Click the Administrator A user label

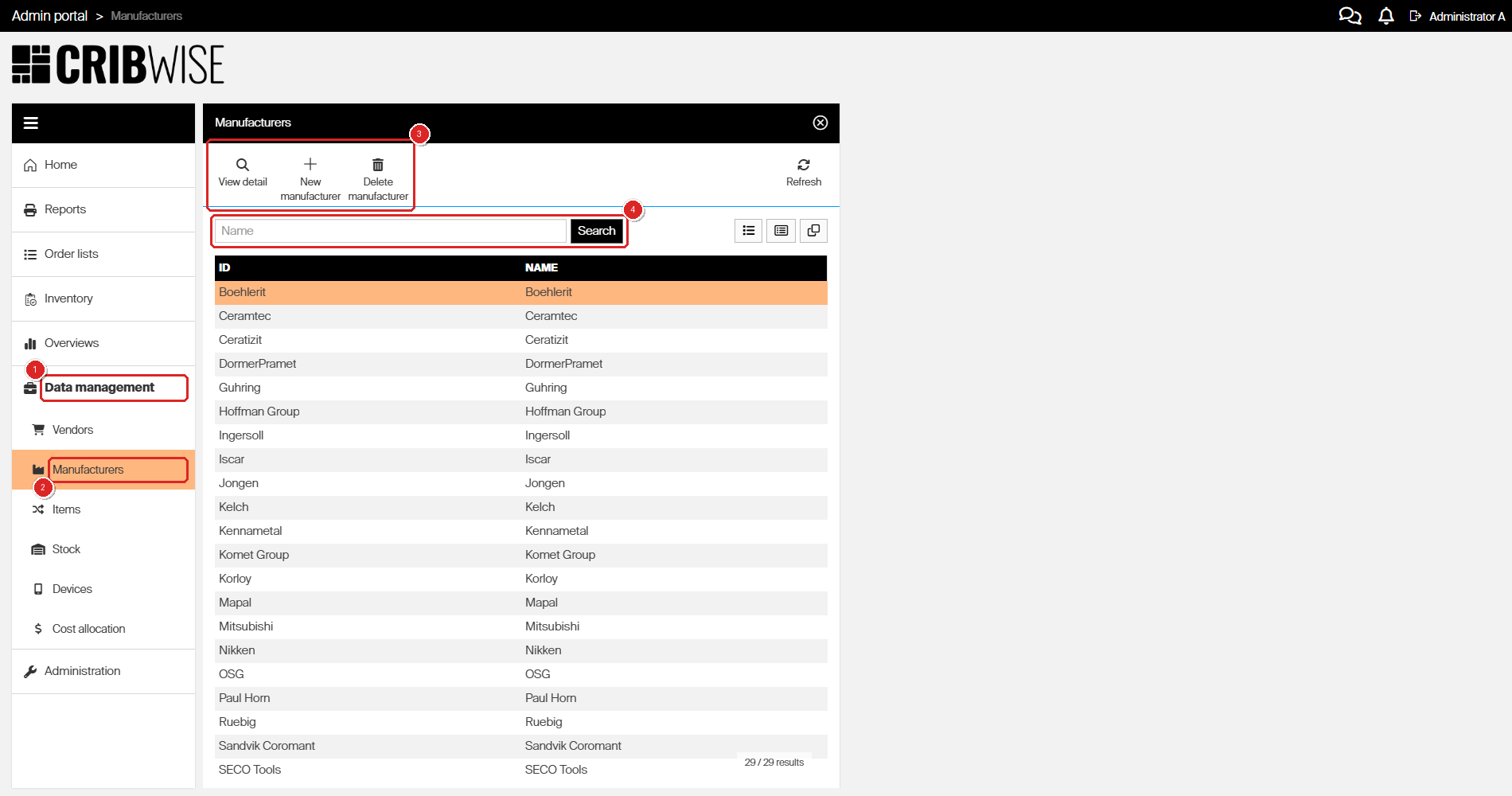1467,16
